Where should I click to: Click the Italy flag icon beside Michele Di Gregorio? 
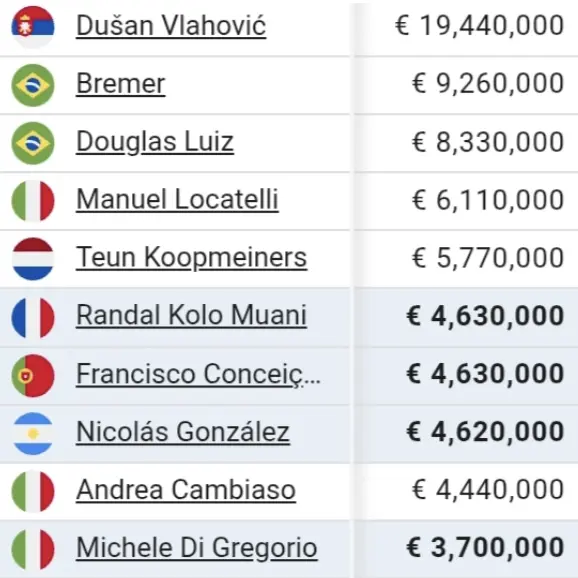coord(33,549)
